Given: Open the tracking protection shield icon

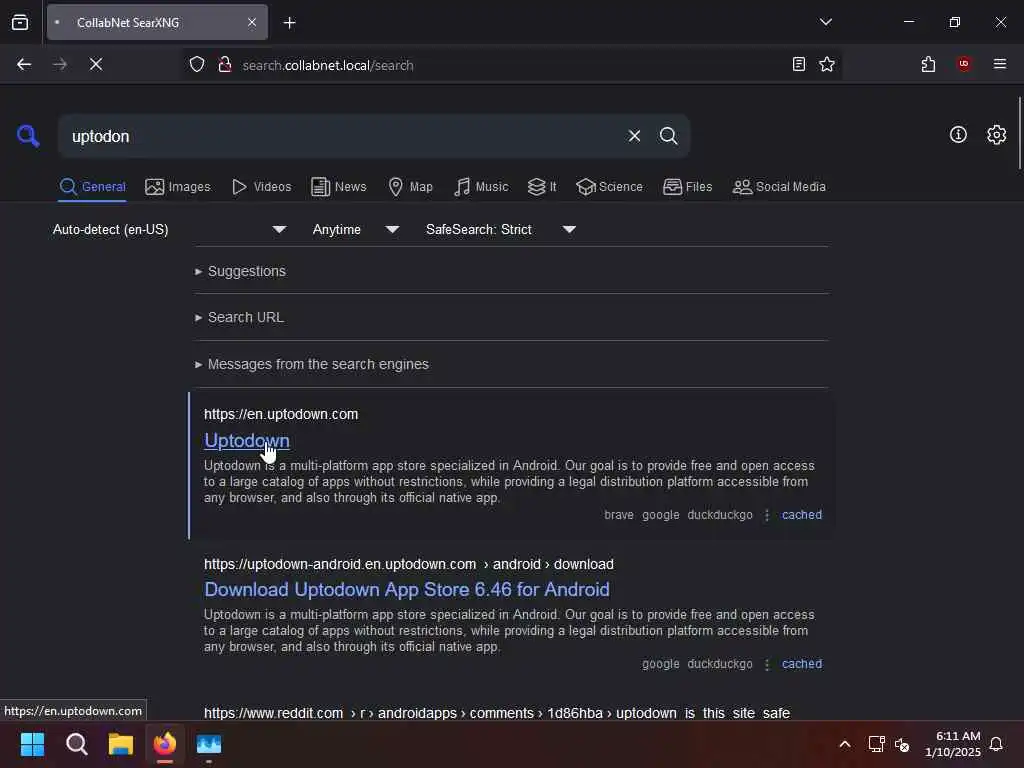Looking at the screenshot, I should pyautogui.click(x=197, y=64).
